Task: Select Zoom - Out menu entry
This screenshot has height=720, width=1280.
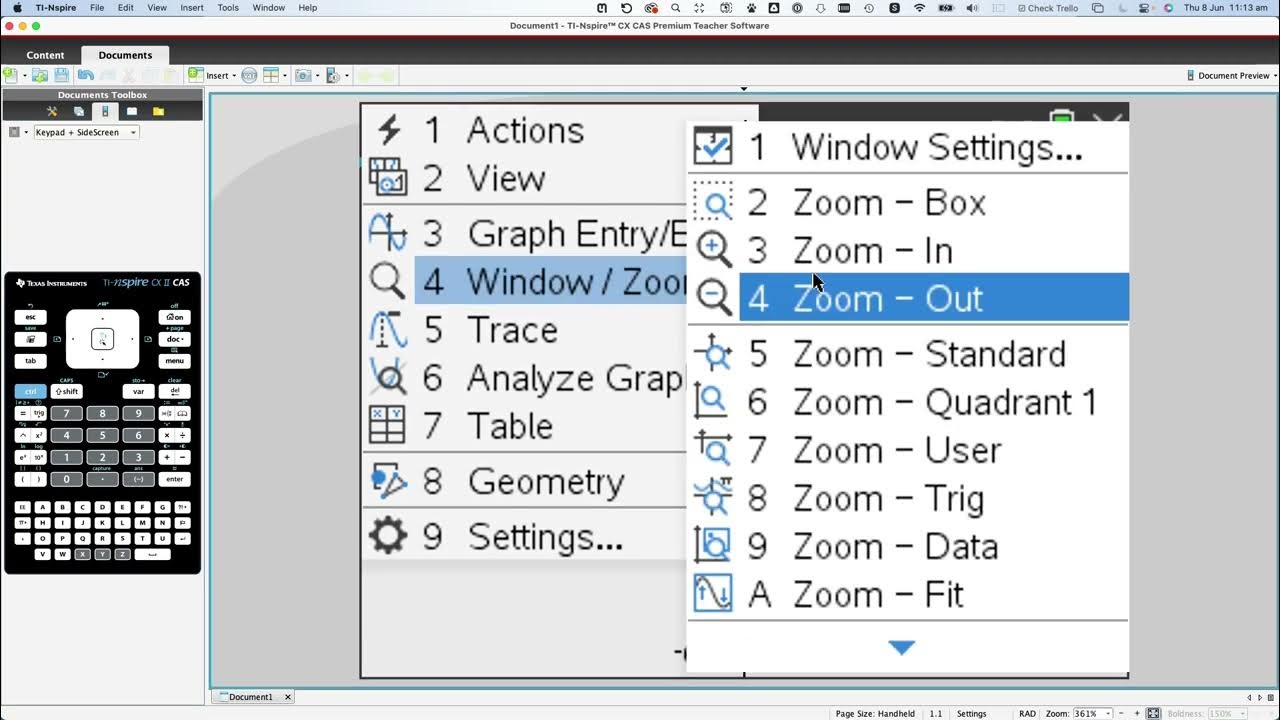Action: click(934, 298)
